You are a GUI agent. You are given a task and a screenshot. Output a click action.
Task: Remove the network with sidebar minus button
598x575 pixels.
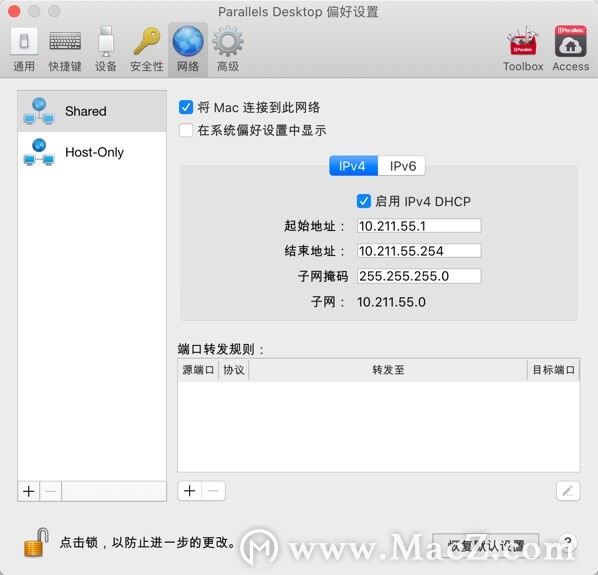click(50, 491)
